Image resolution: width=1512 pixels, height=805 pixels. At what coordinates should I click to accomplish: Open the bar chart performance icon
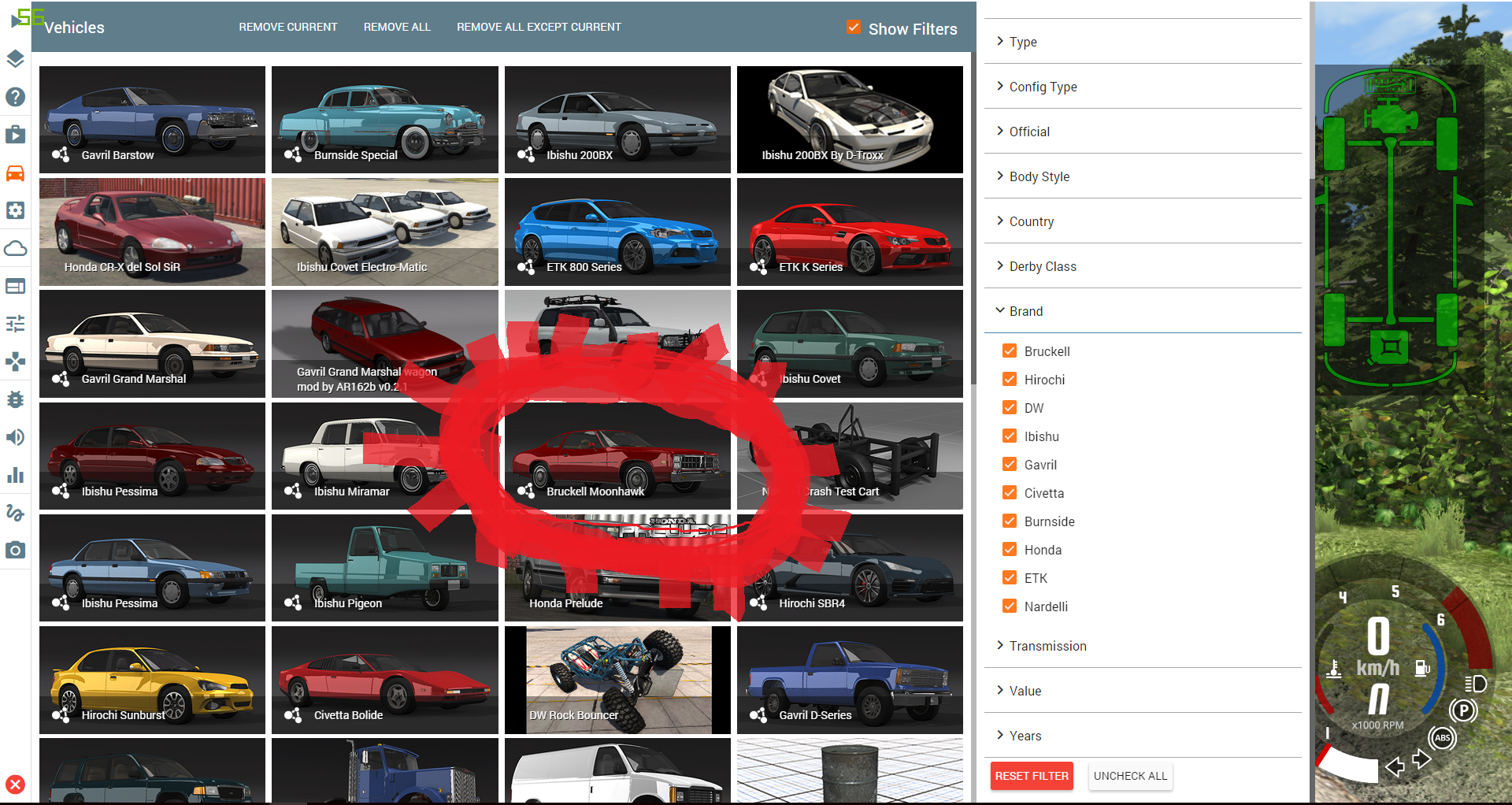15,475
